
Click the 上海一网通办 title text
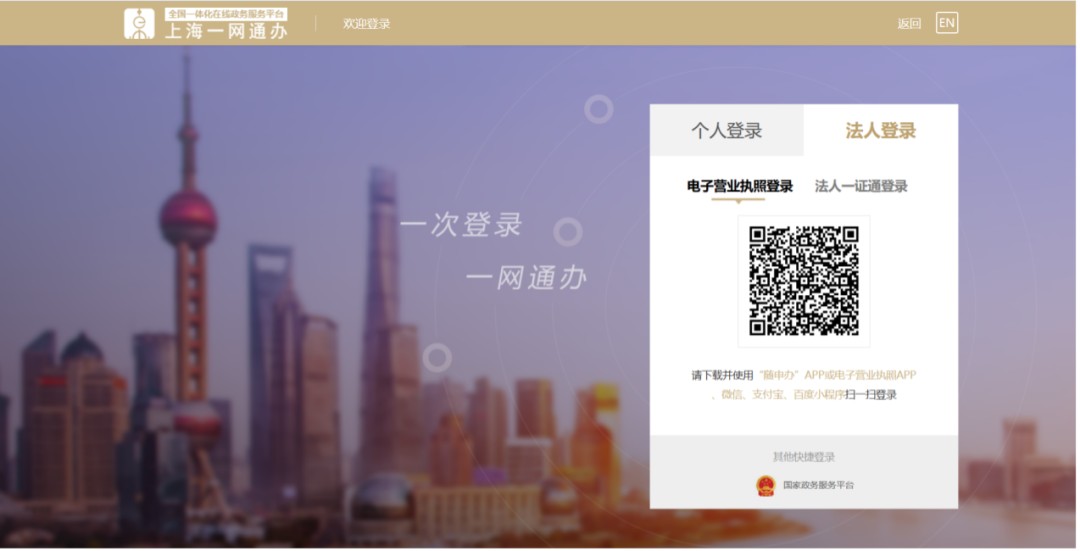click(x=226, y=32)
